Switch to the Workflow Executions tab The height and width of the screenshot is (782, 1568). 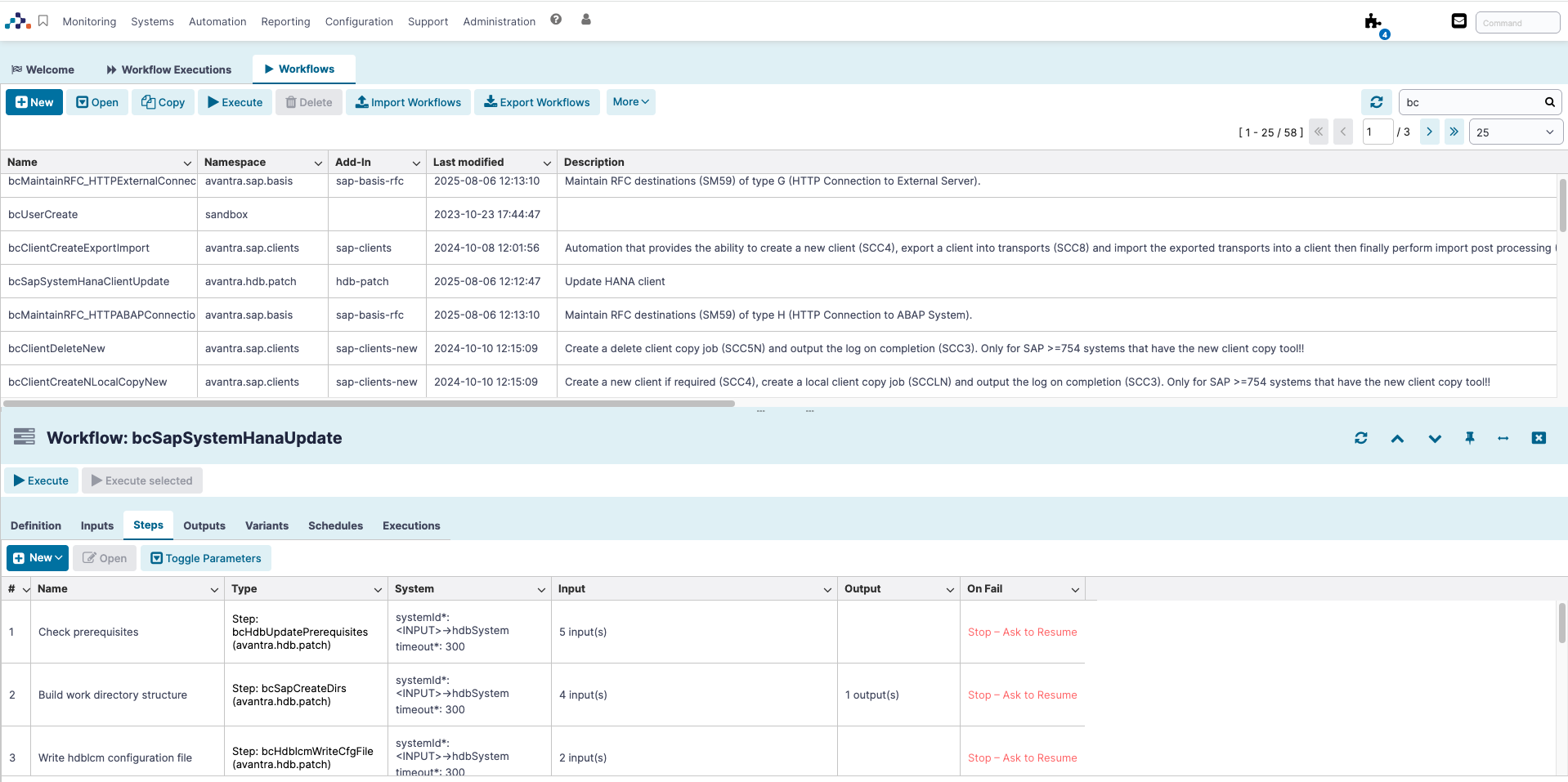tap(168, 69)
